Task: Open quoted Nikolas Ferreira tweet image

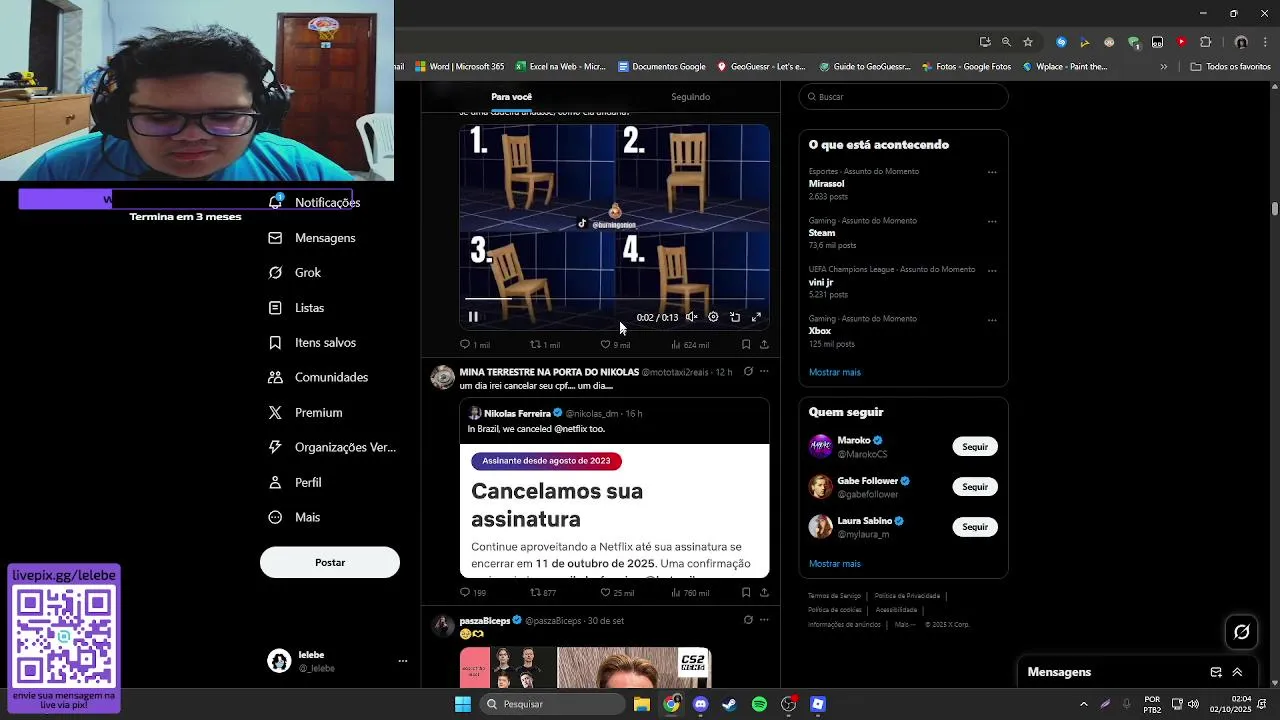Action: (x=615, y=511)
